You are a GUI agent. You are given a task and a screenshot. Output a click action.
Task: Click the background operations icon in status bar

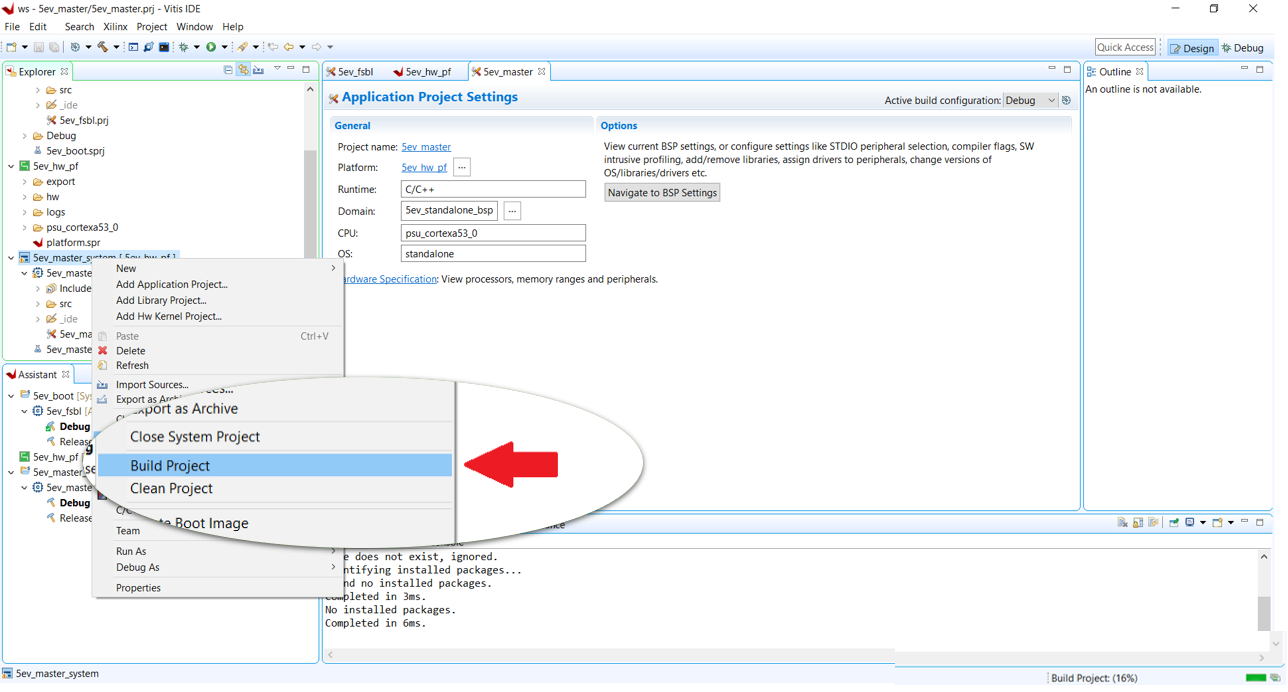coord(1275,678)
